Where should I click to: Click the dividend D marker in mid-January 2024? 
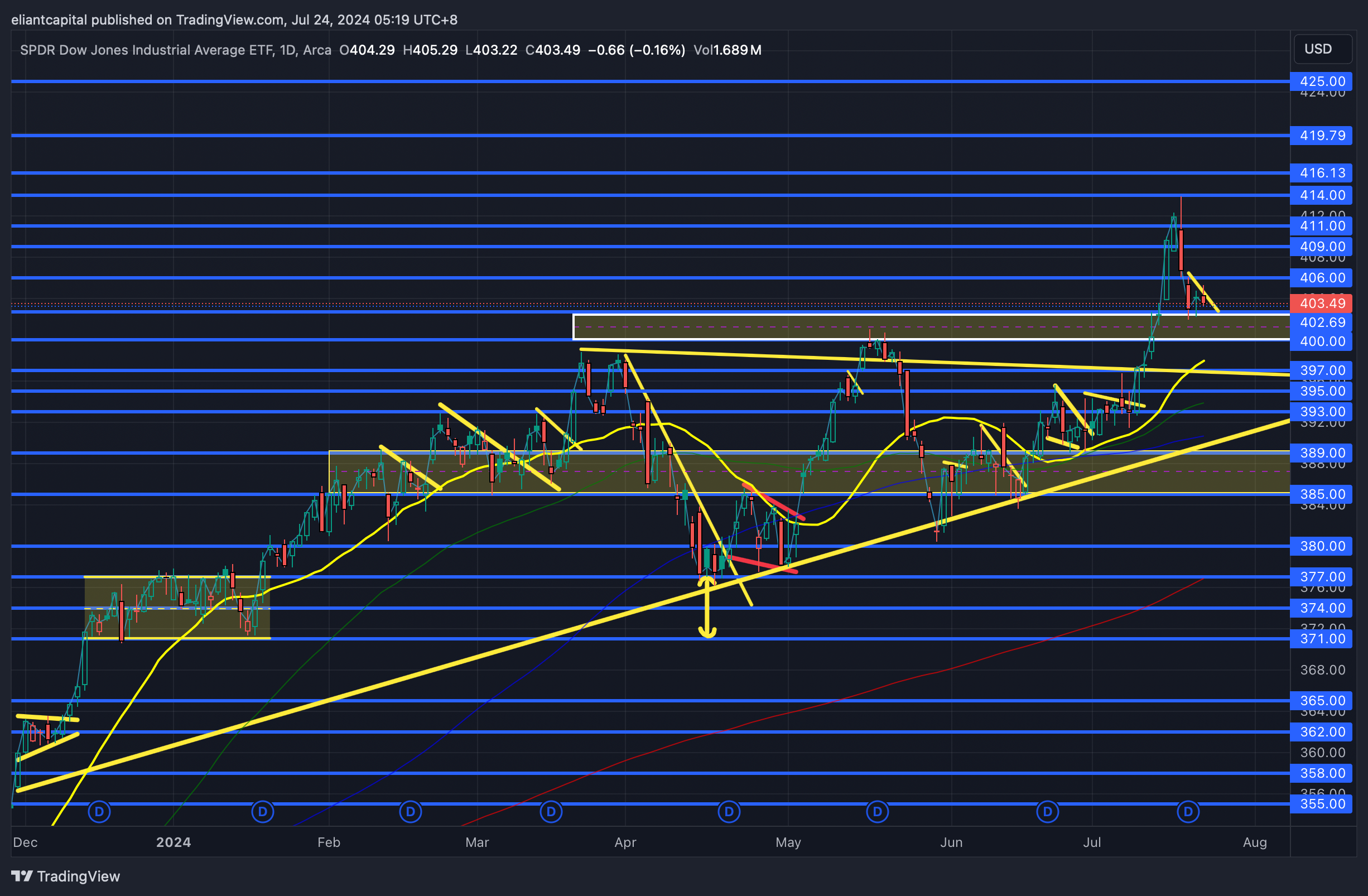click(263, 812)
